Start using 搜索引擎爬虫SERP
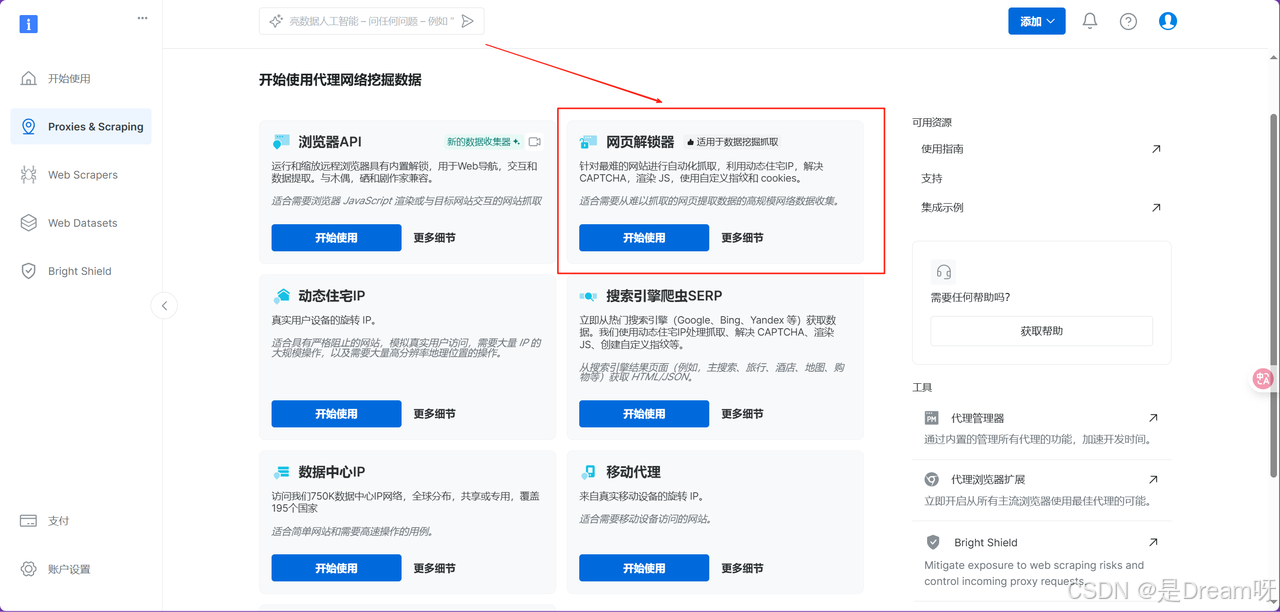 pos(644,414)
